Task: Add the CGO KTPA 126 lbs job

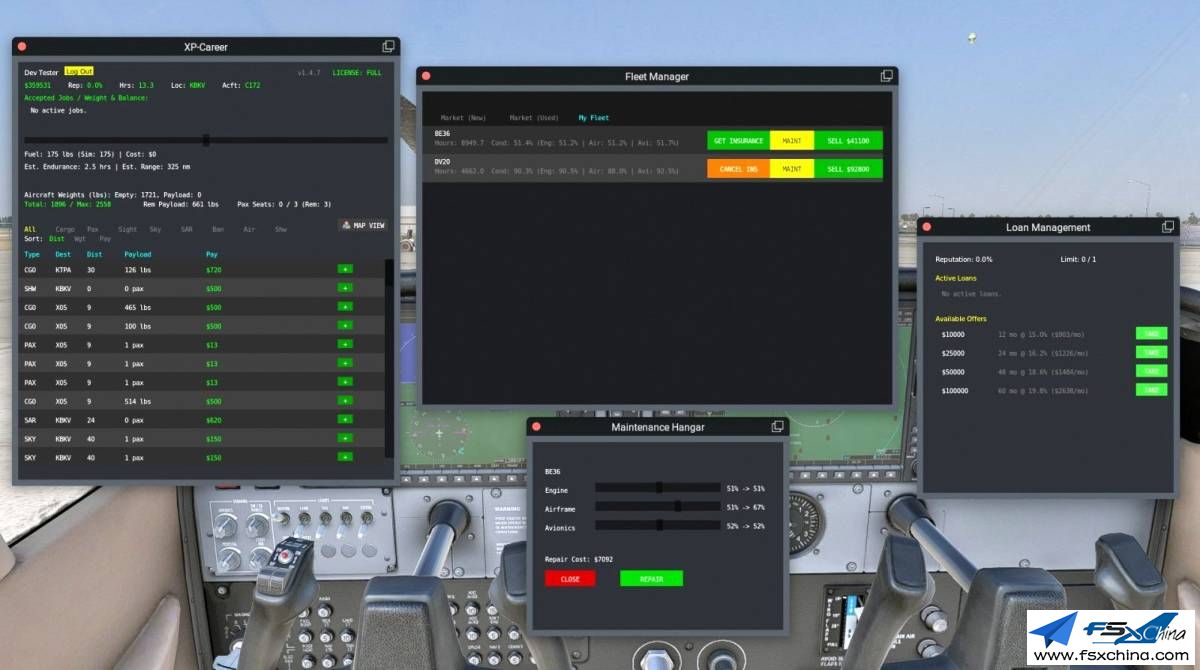Action: pos(345,269)
